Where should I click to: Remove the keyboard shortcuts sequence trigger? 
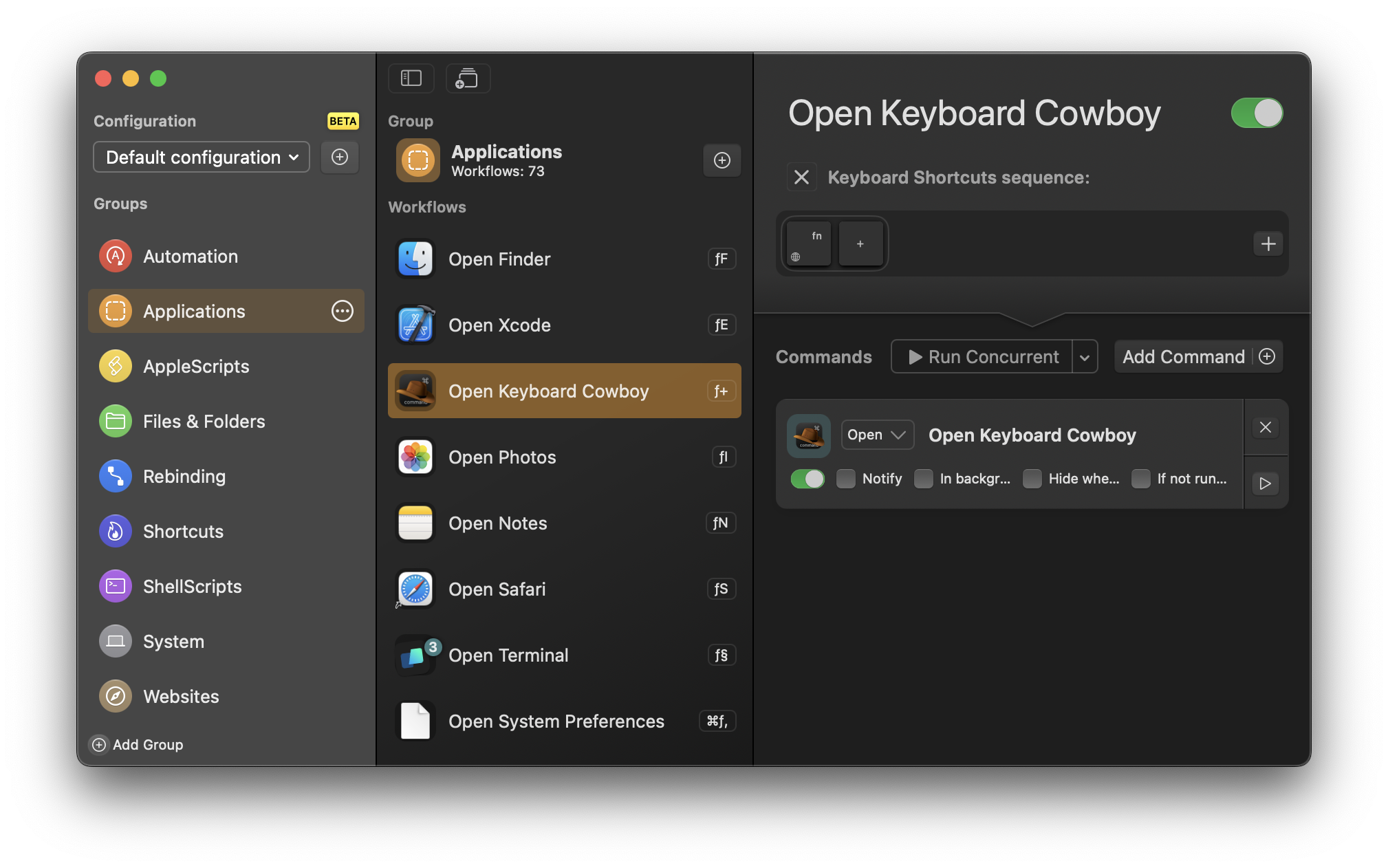click(801, 177)
